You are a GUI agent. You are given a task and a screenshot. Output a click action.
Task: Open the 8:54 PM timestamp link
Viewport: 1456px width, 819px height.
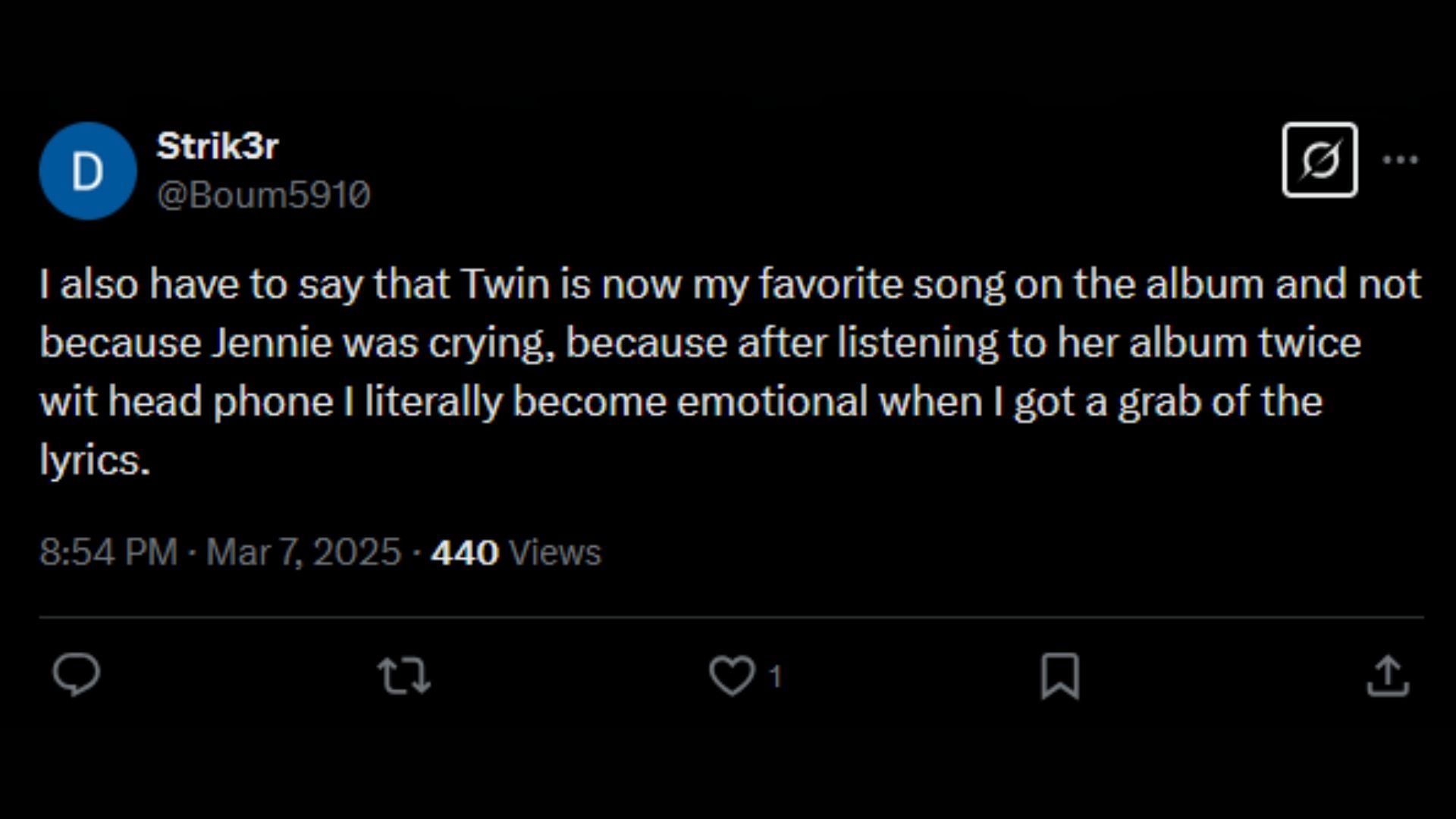tap(108, 552)
